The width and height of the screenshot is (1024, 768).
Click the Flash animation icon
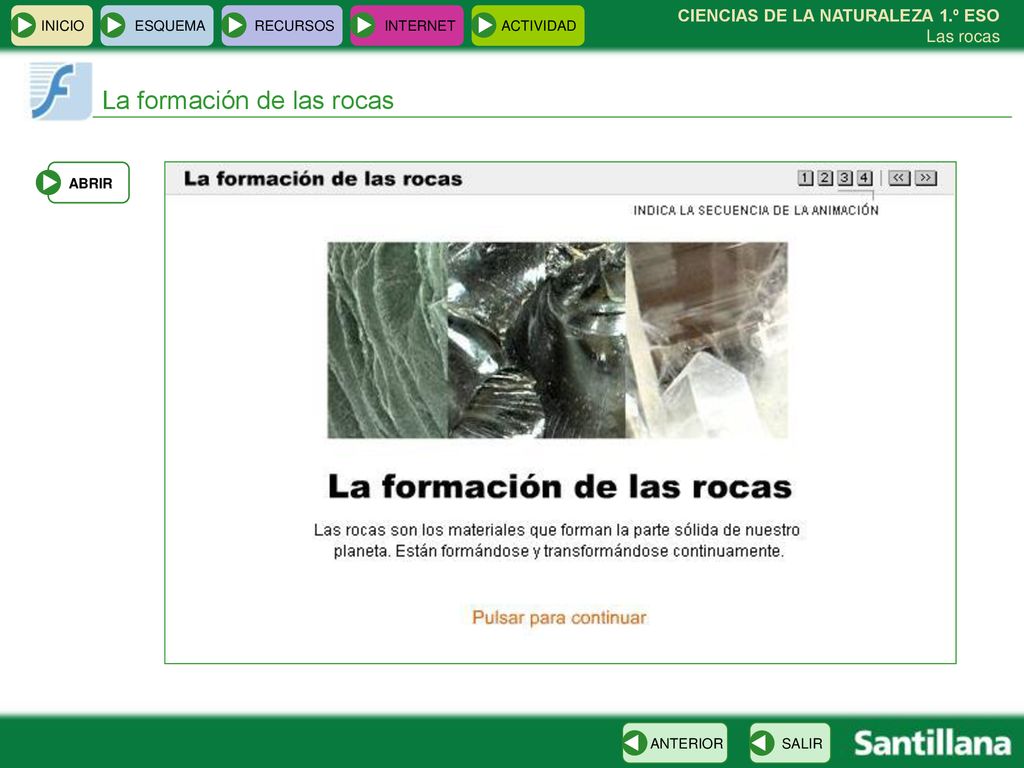[60, 91]
